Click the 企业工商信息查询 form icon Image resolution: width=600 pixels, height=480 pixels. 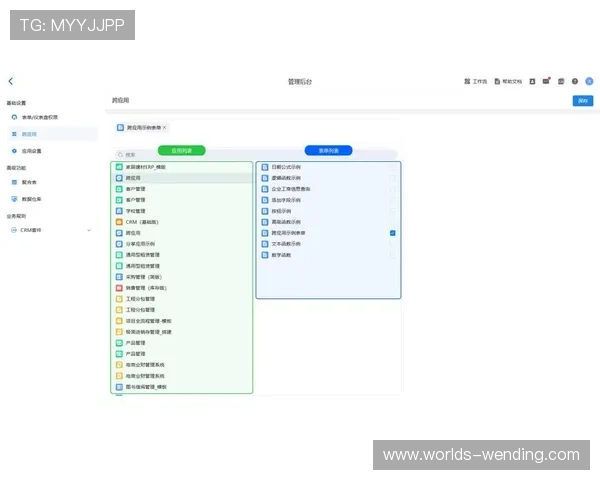point(265,189)
